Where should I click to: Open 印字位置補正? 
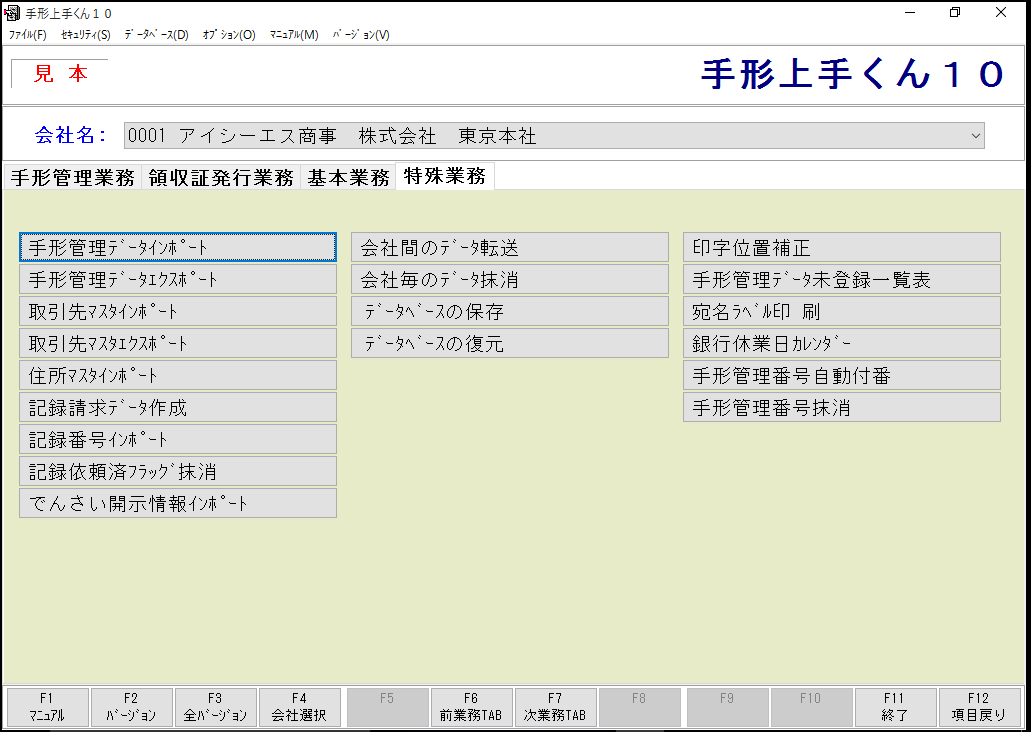coord(842,247)
